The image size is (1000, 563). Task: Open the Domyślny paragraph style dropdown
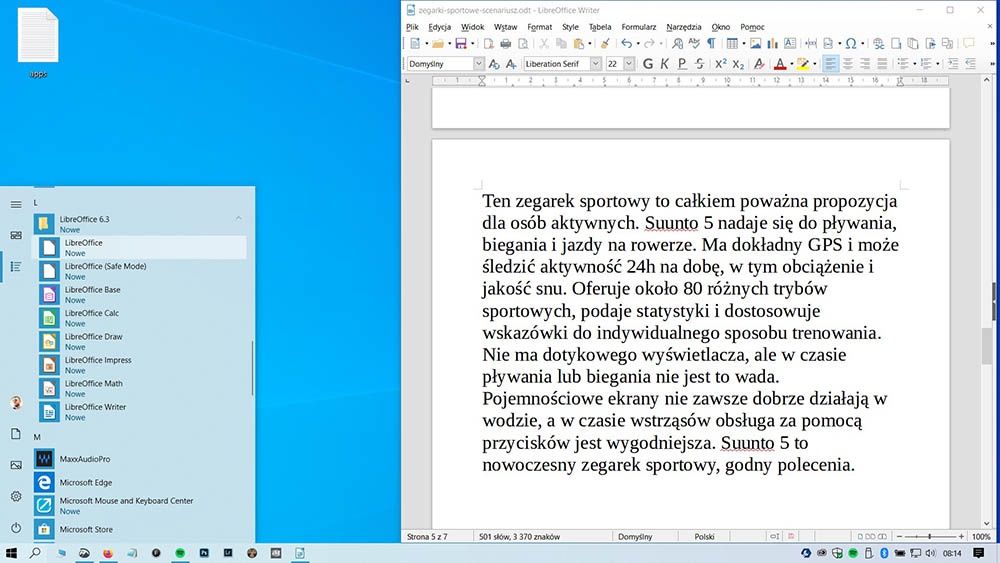pos(478,64)
